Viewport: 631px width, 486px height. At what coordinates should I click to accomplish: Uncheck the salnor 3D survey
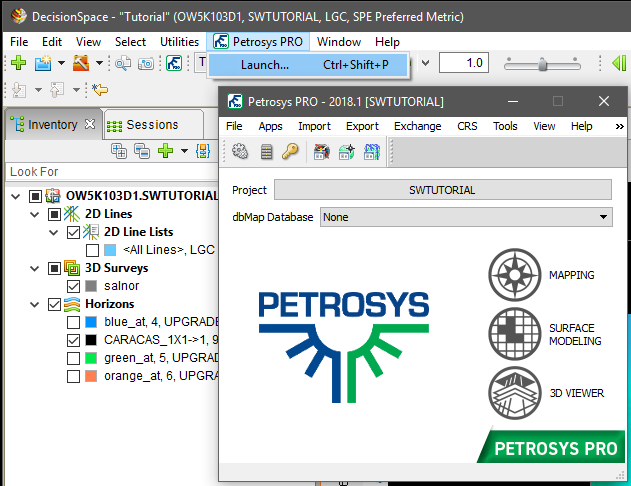74,286
